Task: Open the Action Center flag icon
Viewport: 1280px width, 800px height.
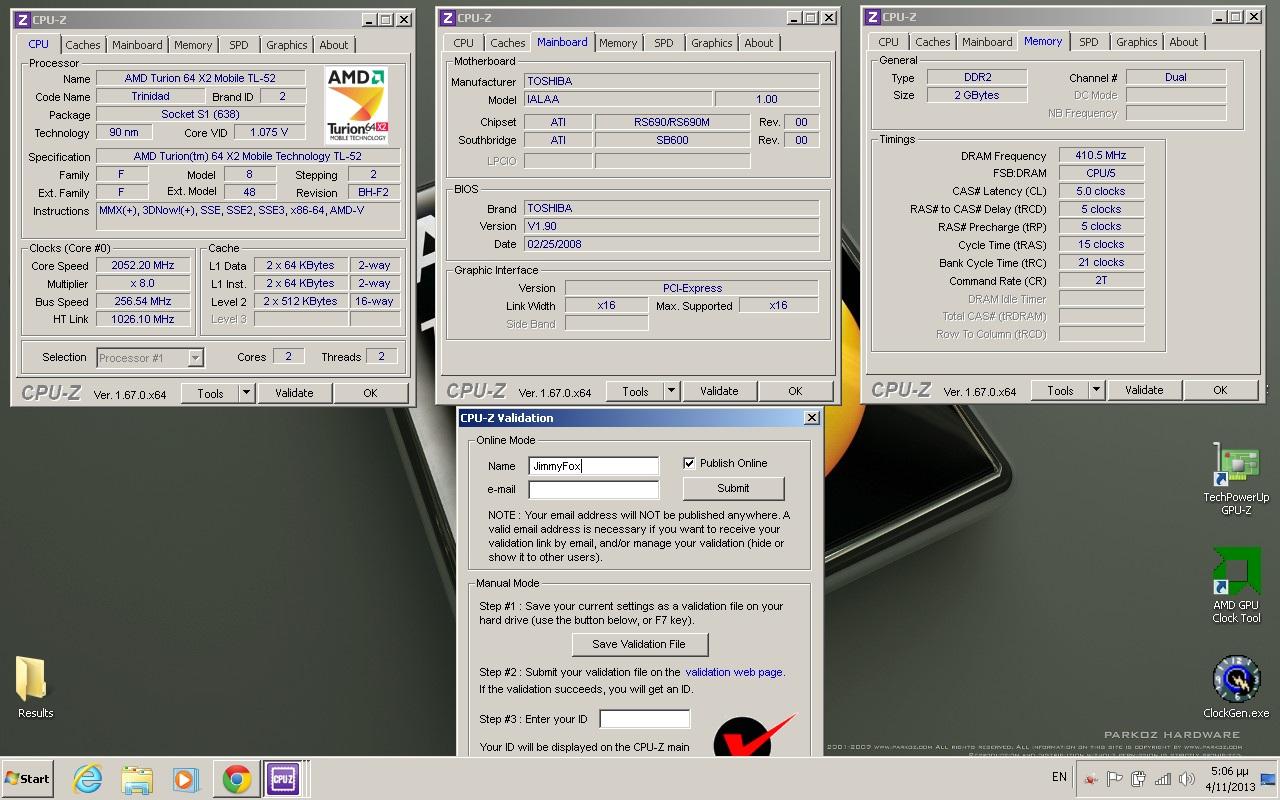Action: 1114,778
